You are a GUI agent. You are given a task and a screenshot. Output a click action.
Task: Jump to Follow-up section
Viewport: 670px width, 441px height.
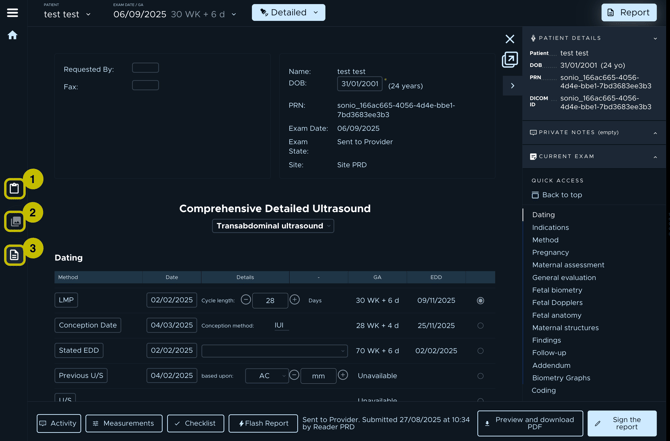pos(549,353)
